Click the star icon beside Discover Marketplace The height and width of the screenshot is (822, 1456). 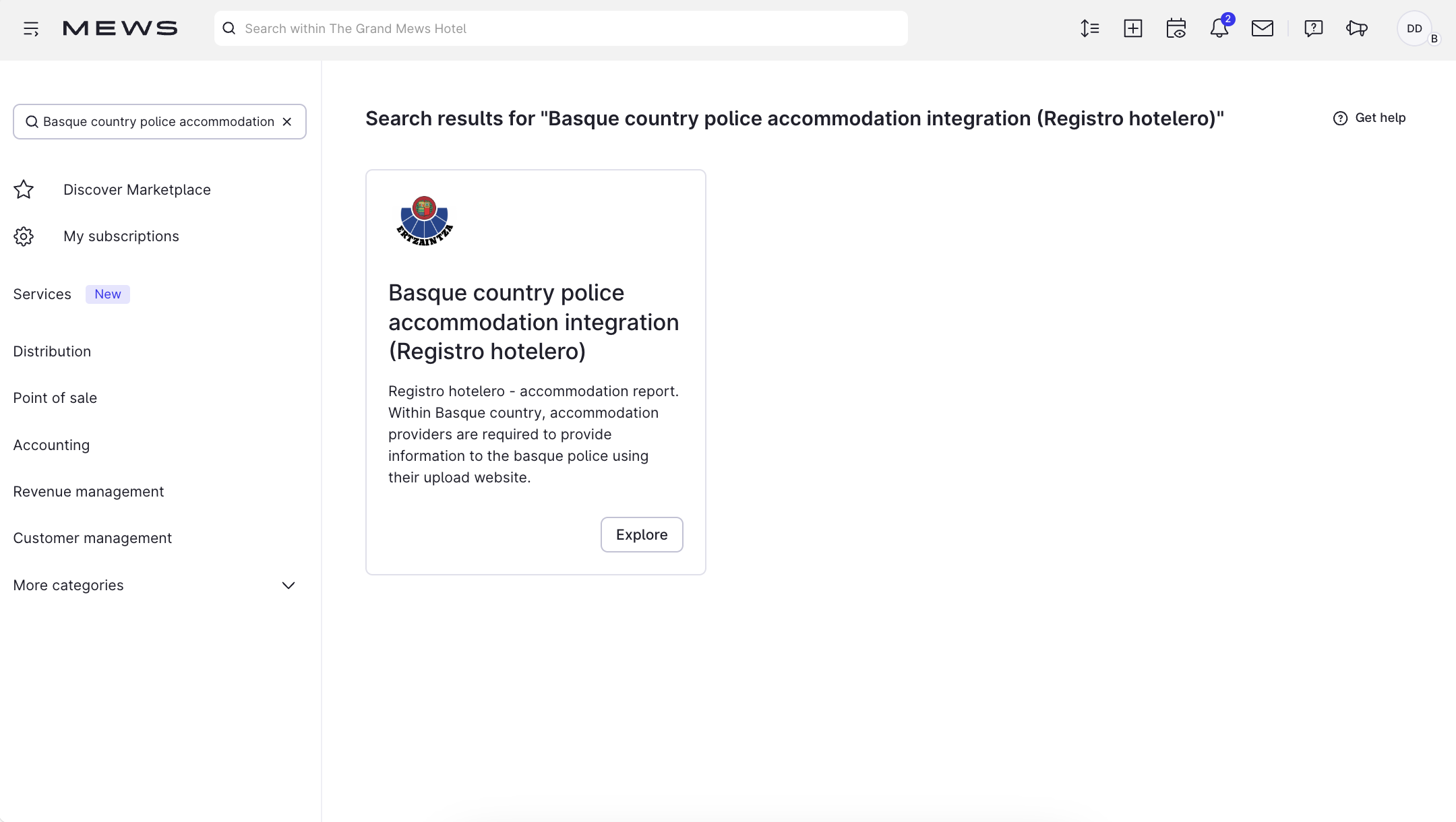pos(24,189)
